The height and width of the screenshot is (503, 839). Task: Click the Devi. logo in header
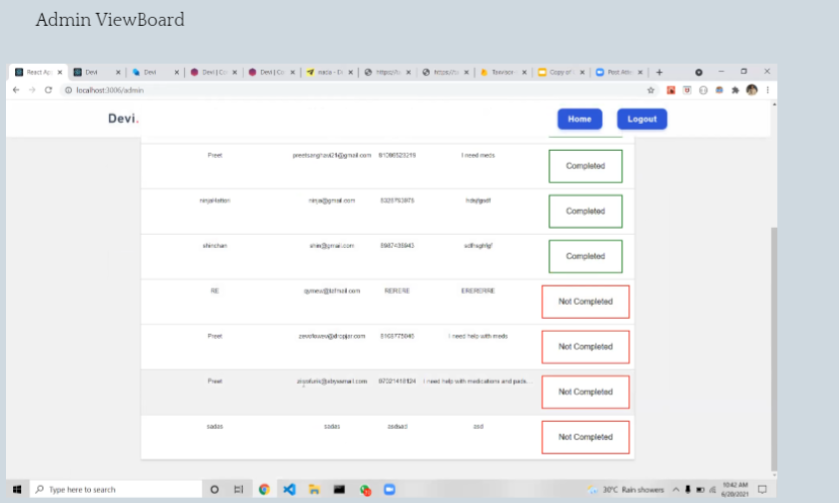tap(123, 118)
